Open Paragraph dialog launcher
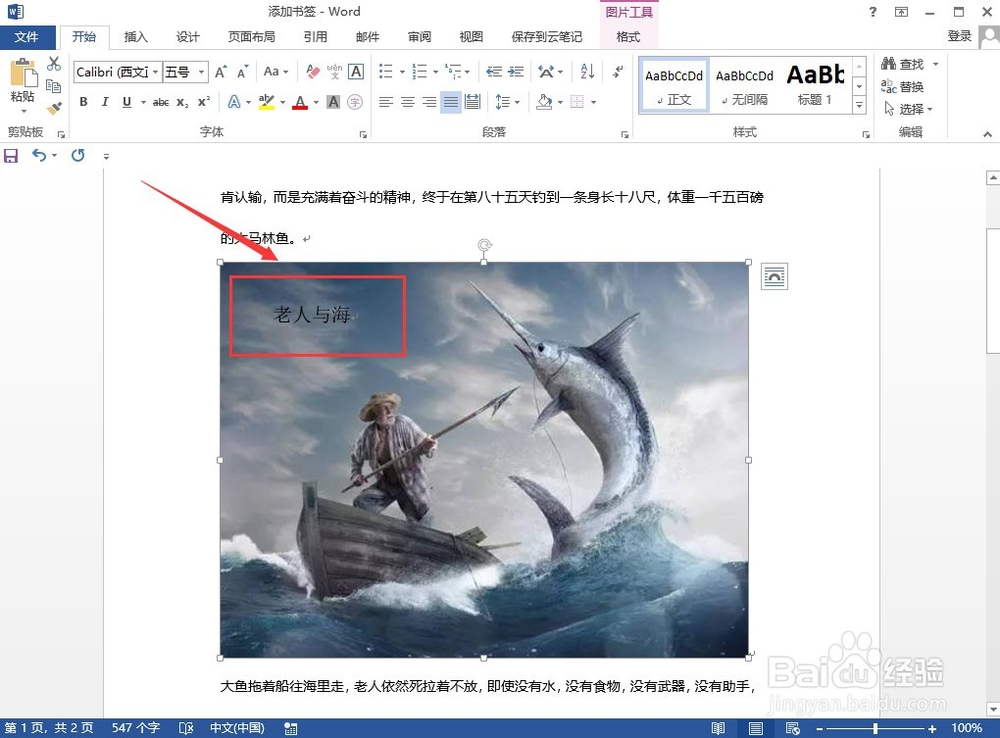 pyautogui.click(x=624, y=134)
